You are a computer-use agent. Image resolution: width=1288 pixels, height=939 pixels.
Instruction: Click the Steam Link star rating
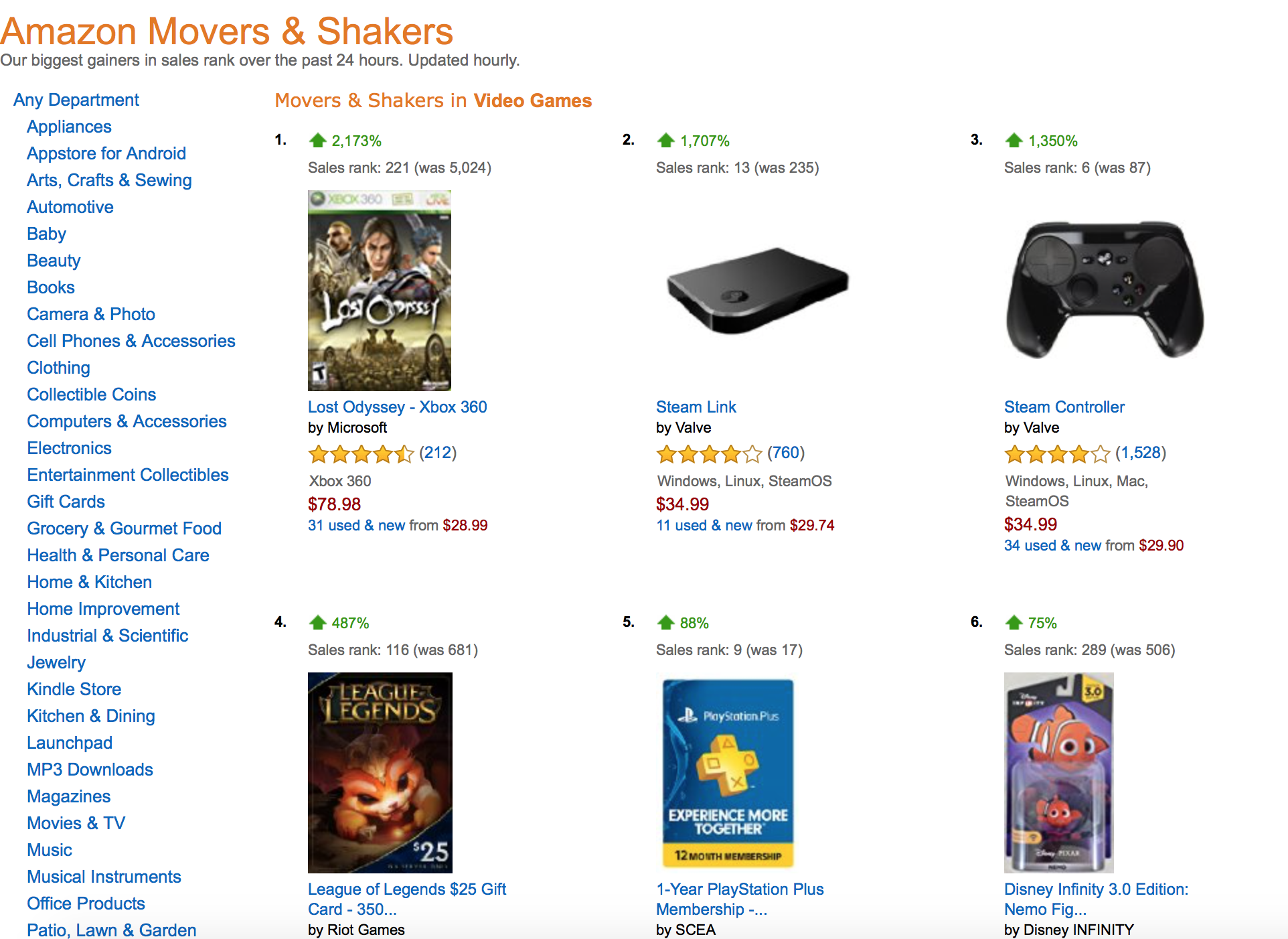coord(709,454)
